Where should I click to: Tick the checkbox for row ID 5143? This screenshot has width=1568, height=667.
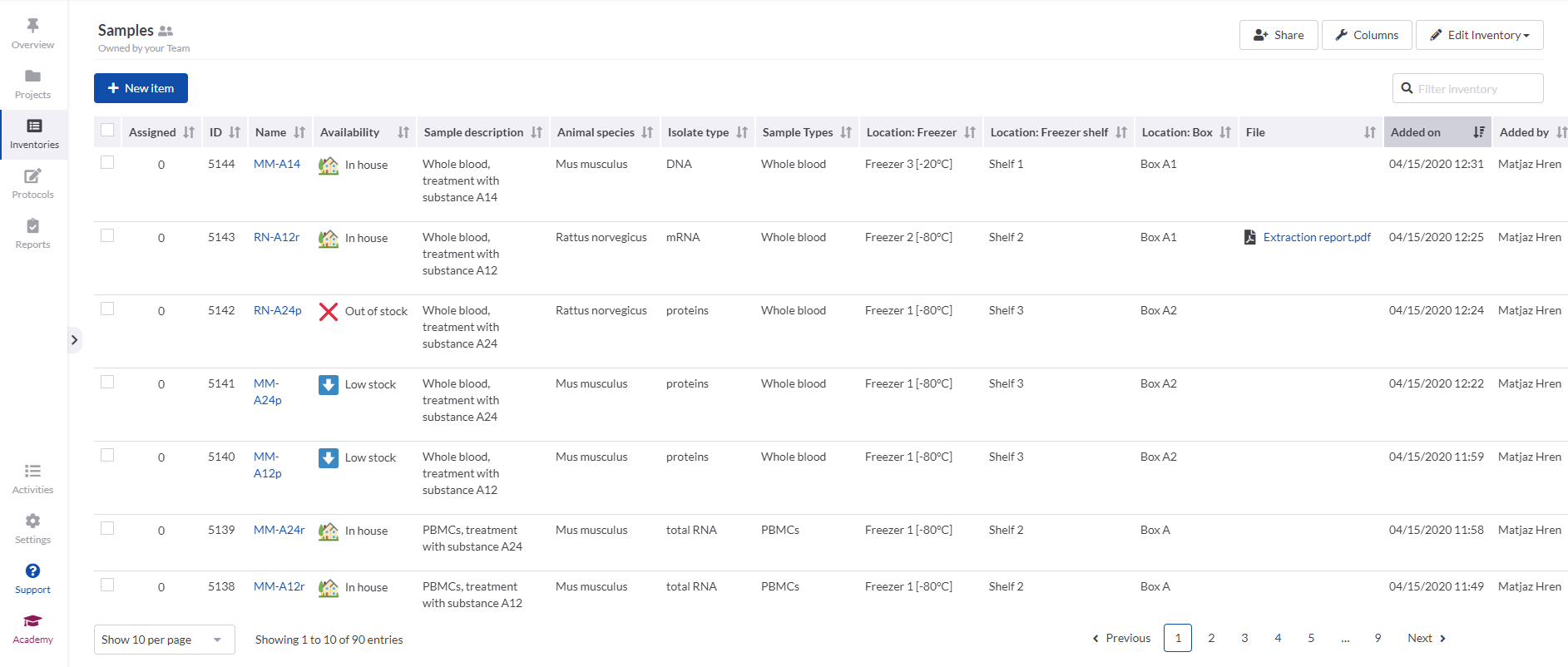(107, 235)
